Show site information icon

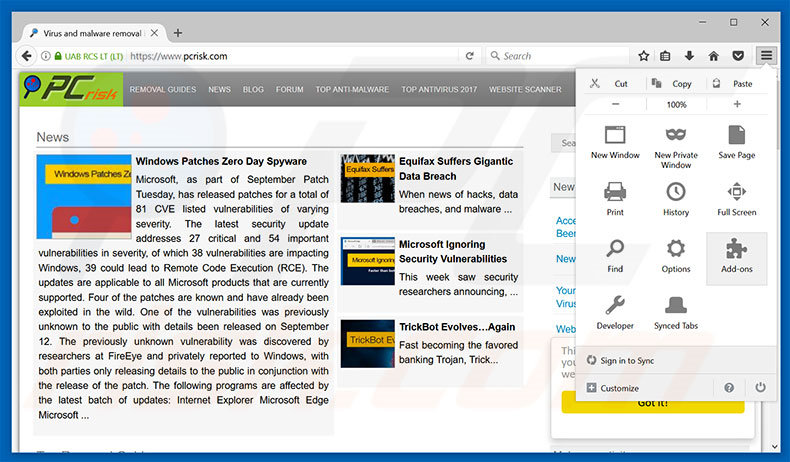pos(45,56)
